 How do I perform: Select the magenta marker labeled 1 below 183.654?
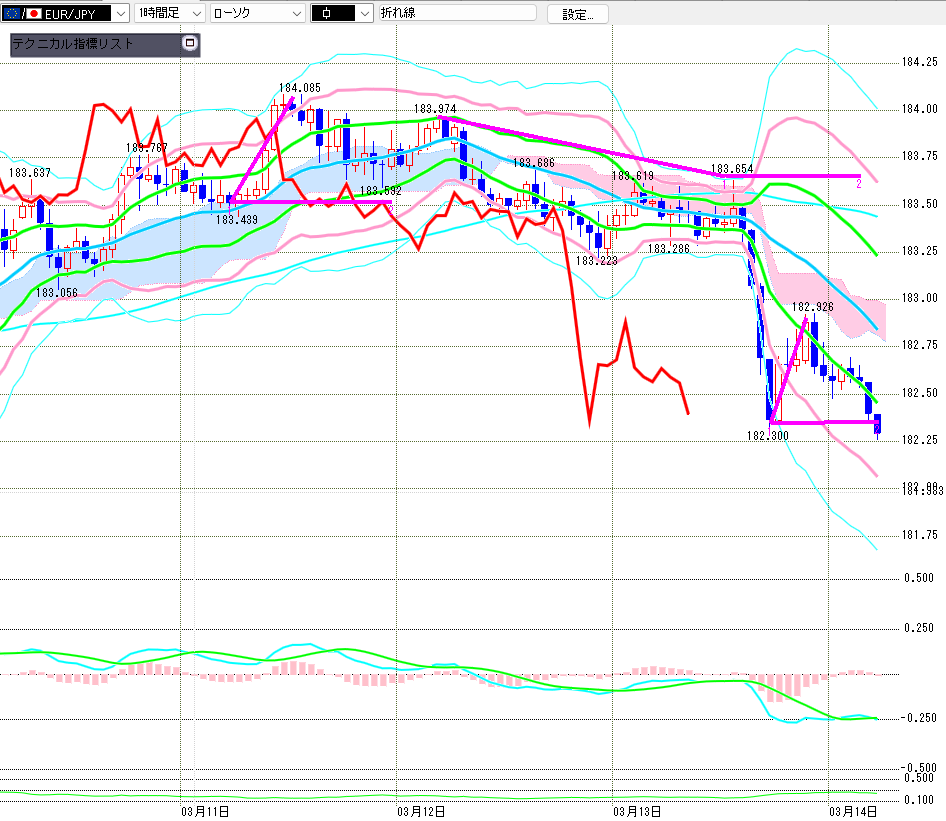click(724, 184)
